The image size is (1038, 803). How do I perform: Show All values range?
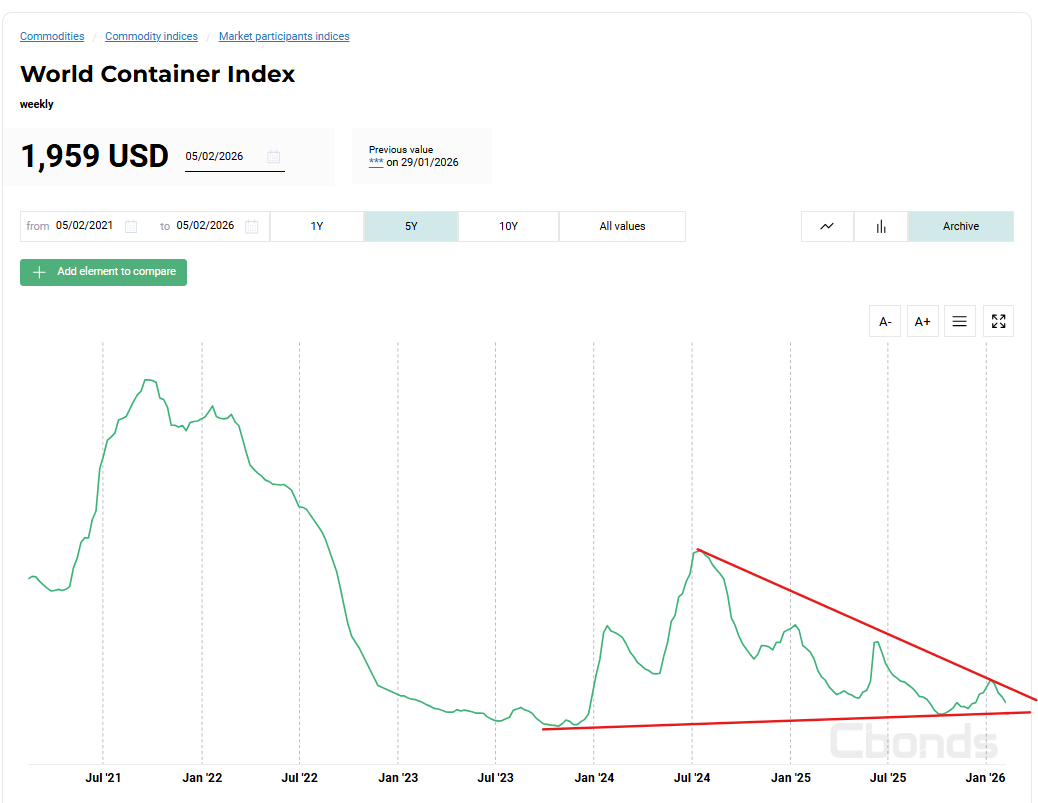pos(622,226)
